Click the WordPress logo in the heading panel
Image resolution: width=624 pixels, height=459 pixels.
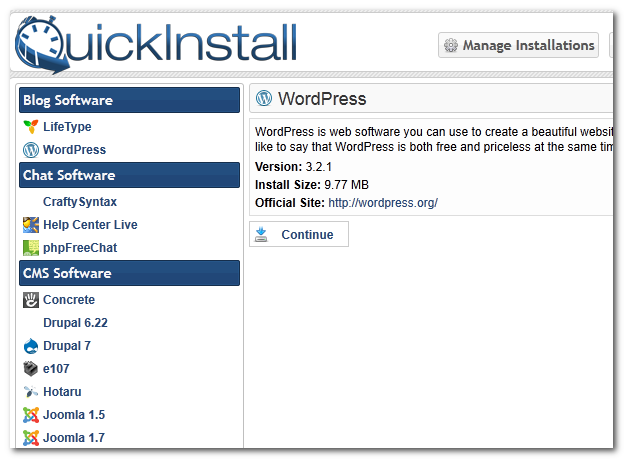(264, 98)
